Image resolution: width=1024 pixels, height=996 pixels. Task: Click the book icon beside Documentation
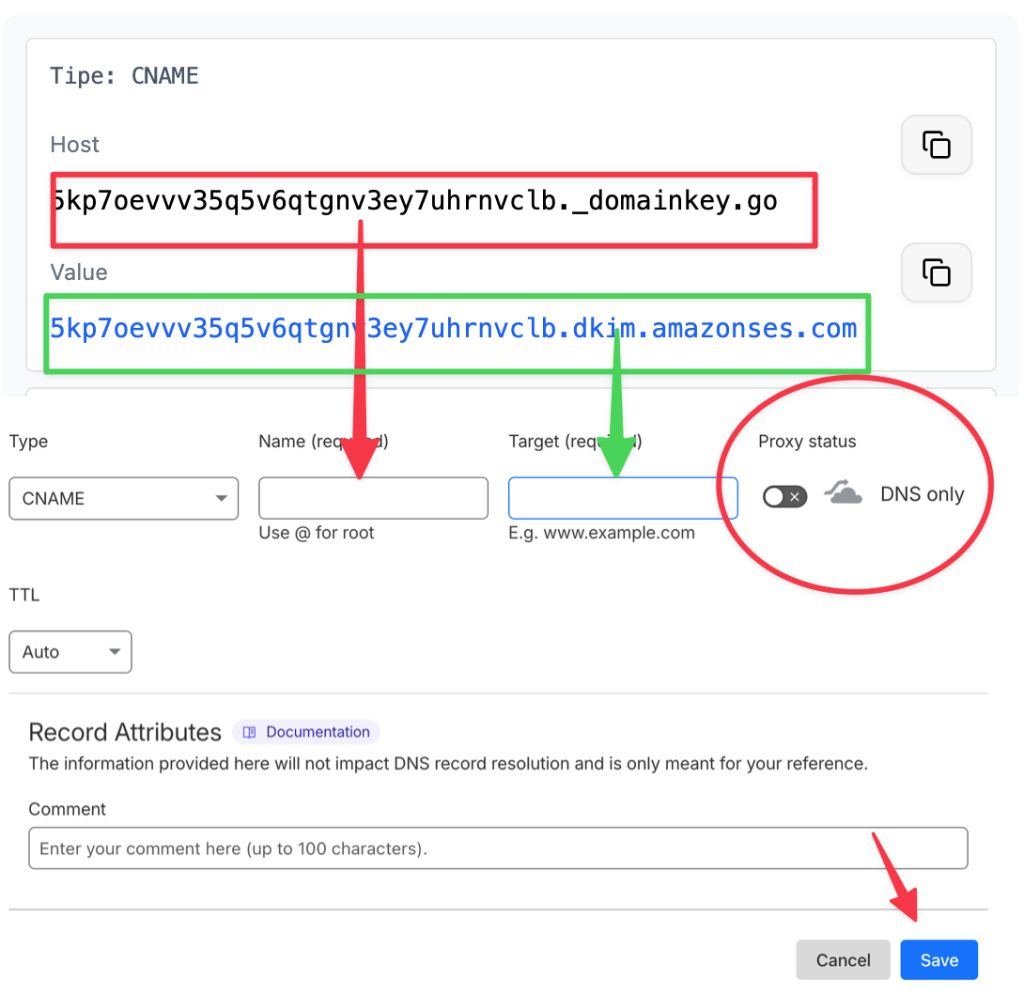[250, 732]
